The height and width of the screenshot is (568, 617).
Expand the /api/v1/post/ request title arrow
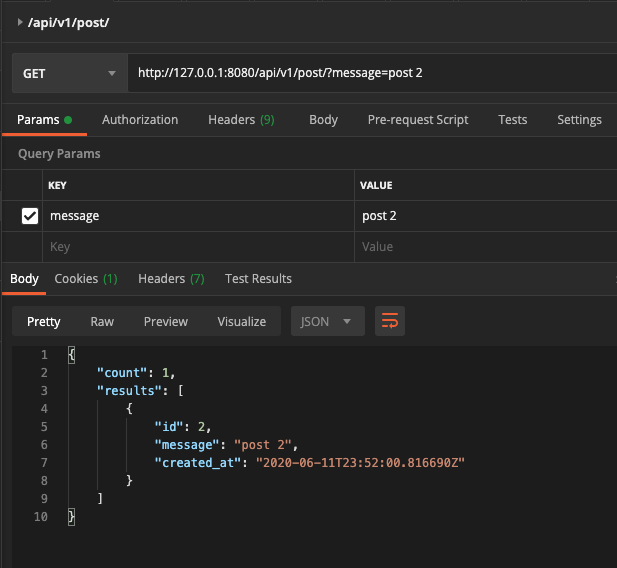pos(20,22)
